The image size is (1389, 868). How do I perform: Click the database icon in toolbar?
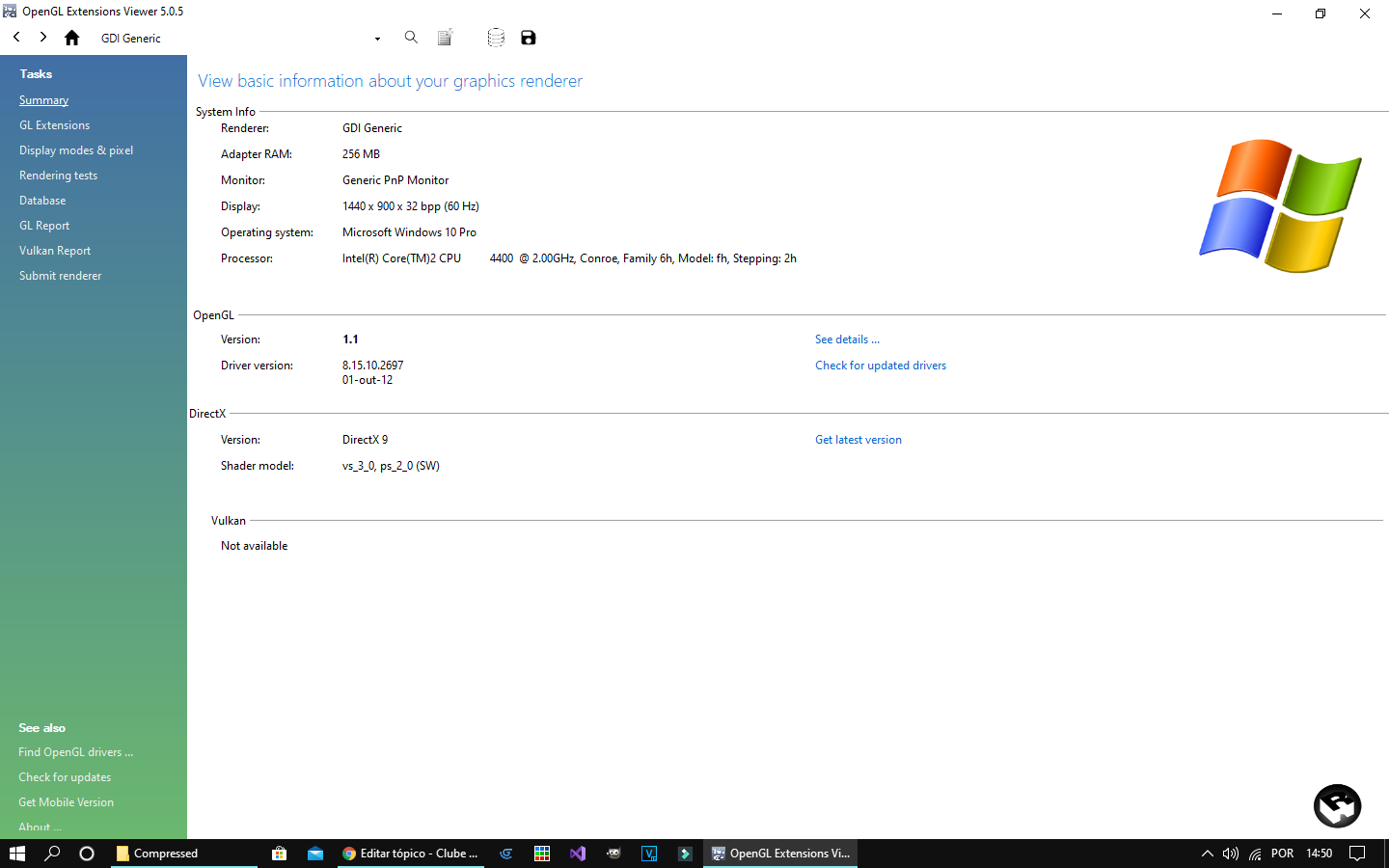click(496, 38)
